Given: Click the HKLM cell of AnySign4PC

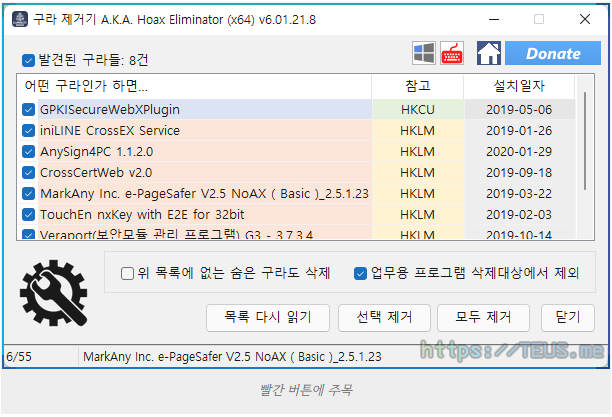Looking at the screenshot, I should 418,151.
